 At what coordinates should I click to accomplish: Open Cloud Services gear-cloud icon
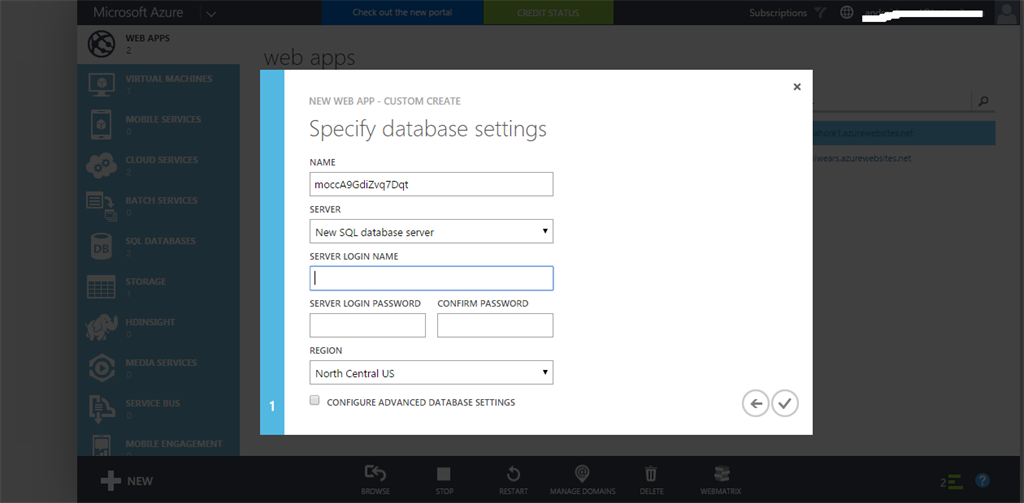tap(101, 166)
